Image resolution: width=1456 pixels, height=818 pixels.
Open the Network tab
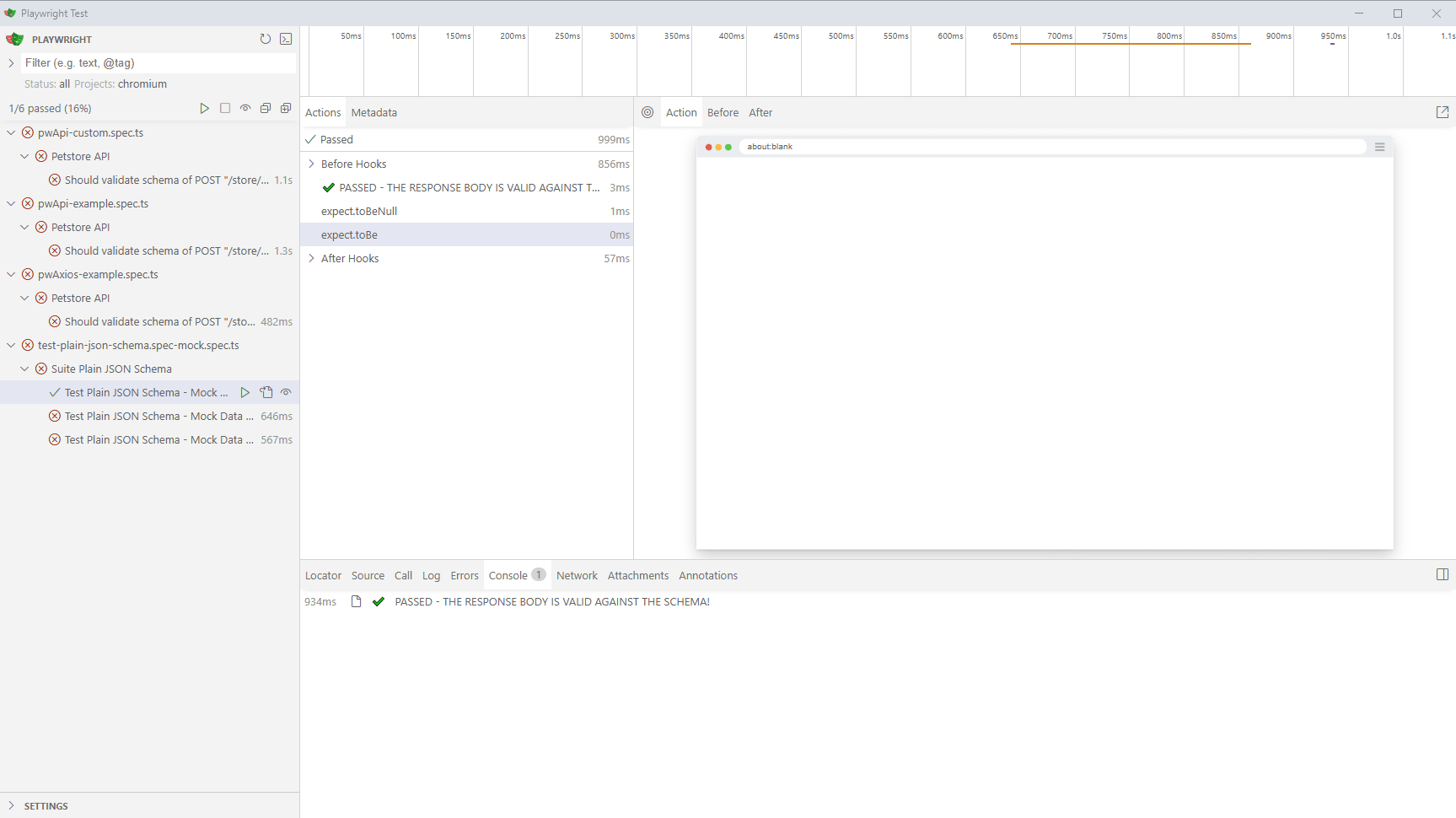click(x=577, y=575)
